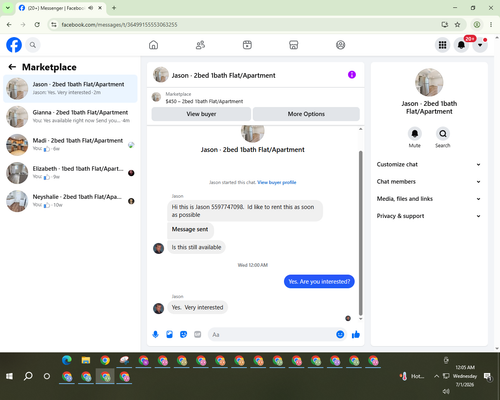Click "Yes. Are you interested?" message bubble
Screen dimensions: 500x400
[319, 282]
